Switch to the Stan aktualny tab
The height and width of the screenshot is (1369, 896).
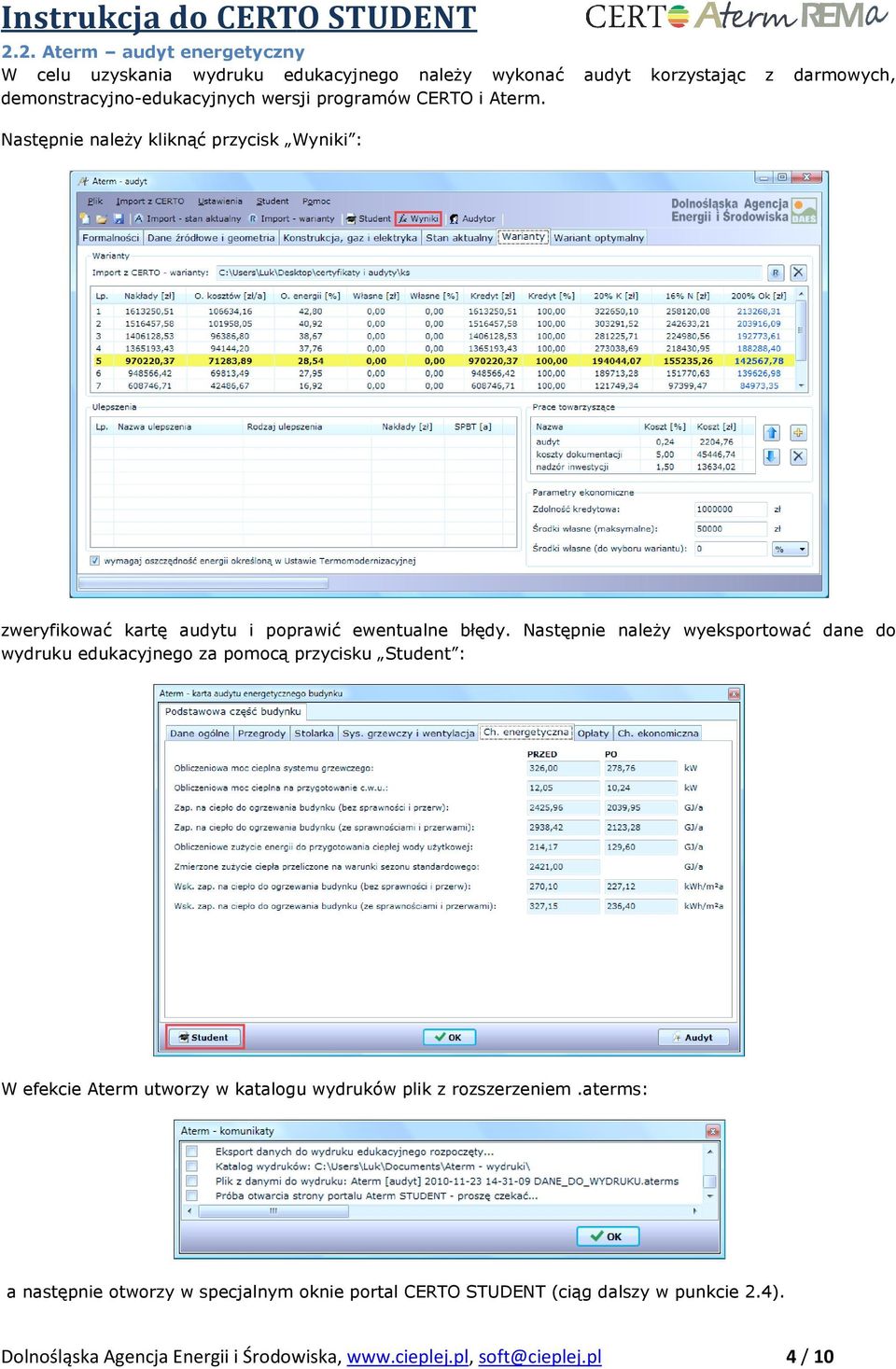(x=459, y=238)
